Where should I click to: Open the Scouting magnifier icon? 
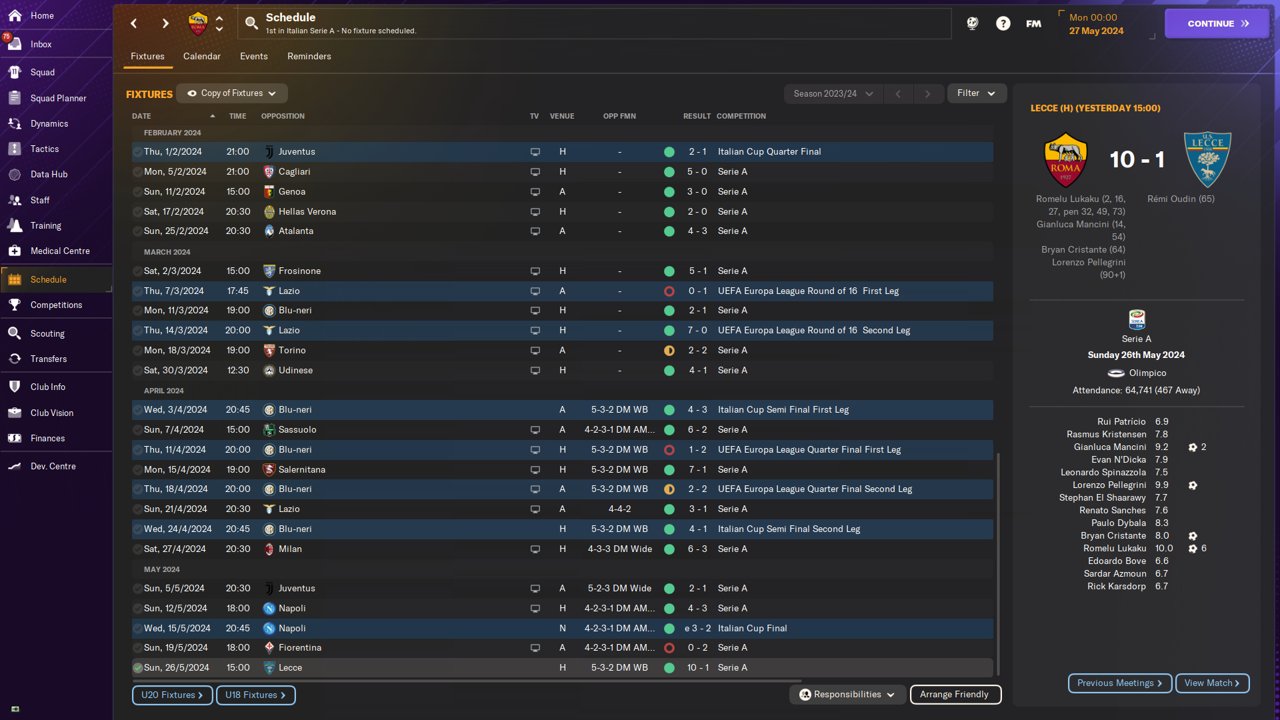click(15, 333)
